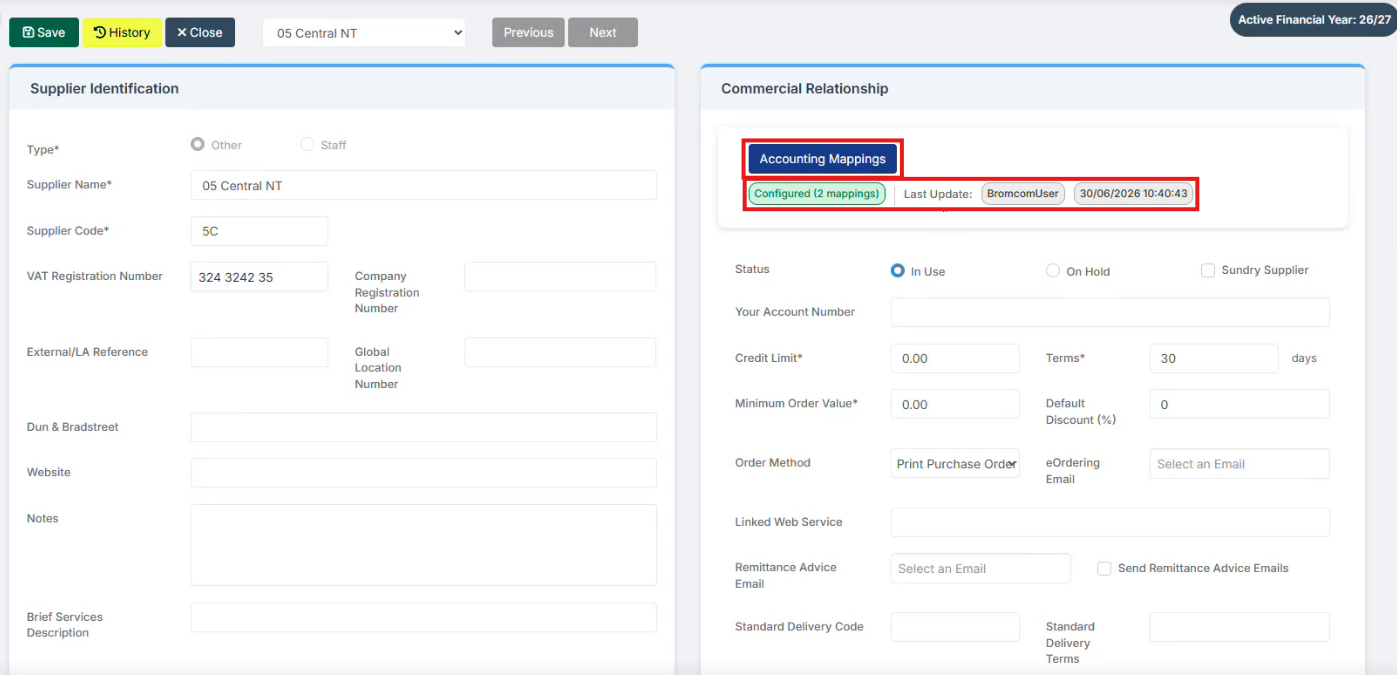1397x675 pixels.
Task: Open the Order Method dropdown
Action: click(x=955, y=463)
